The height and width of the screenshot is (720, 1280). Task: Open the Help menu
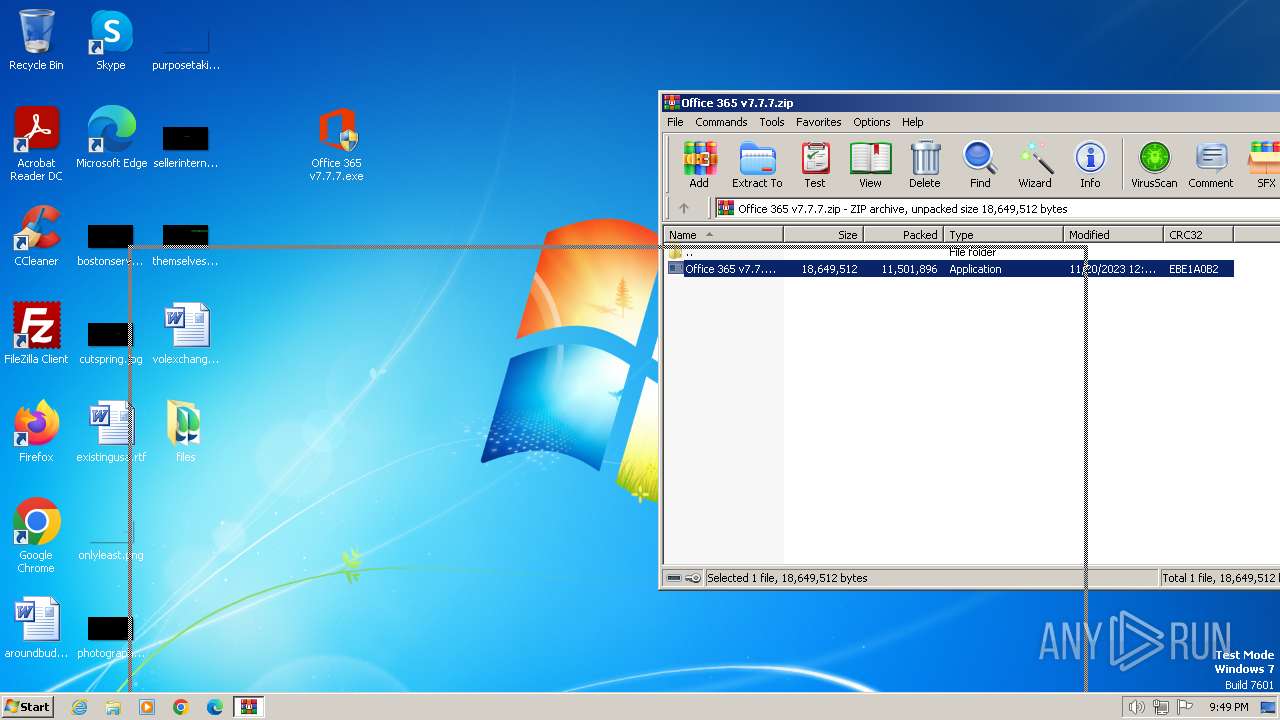click(912, 122)
